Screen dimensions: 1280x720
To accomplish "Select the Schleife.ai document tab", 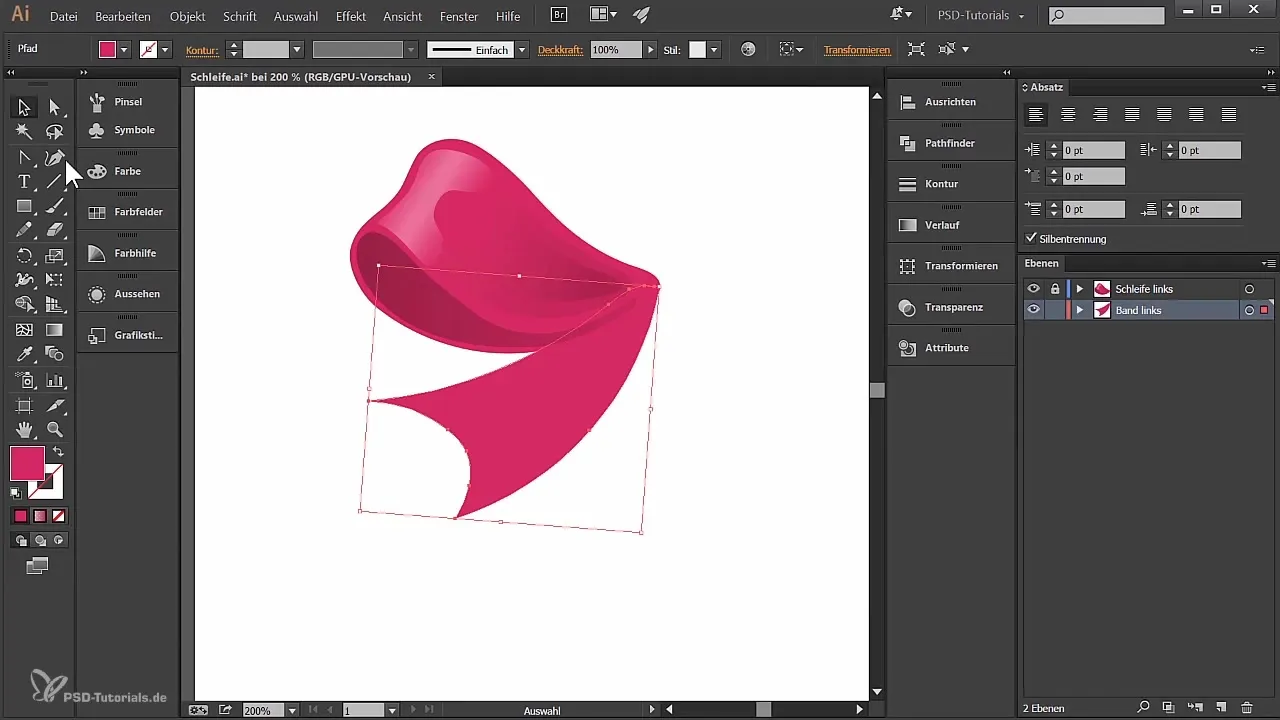I will tap(301, 77).
